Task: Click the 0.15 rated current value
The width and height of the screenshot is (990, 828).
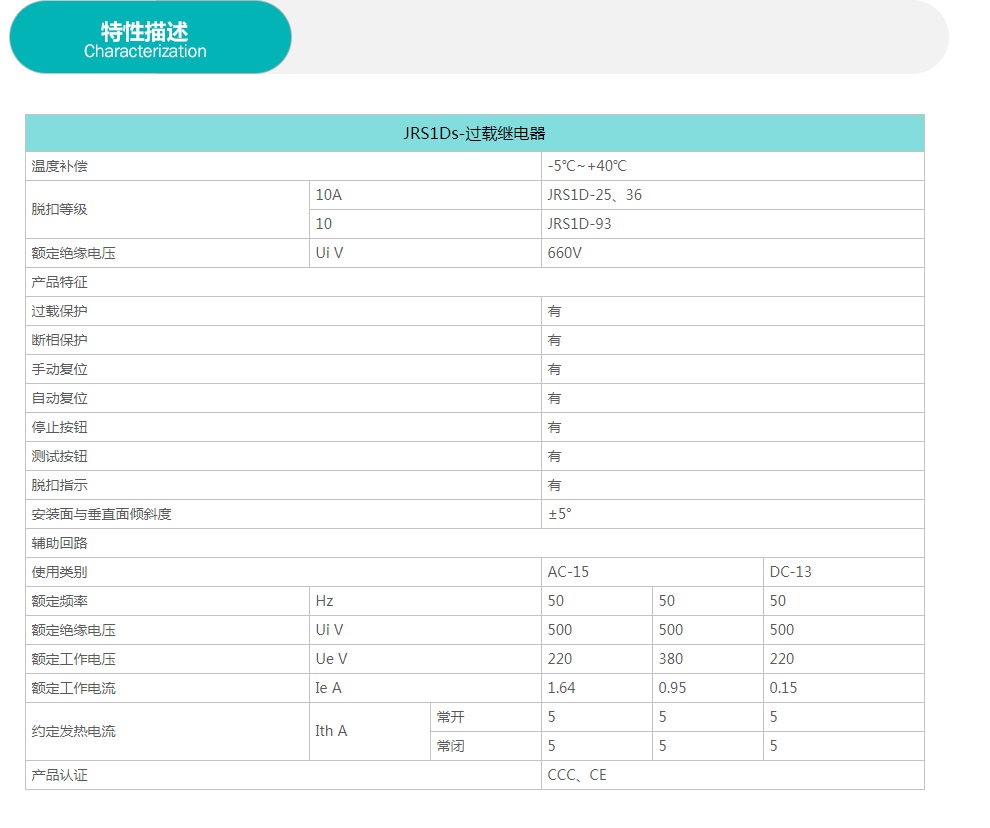Action: pyautogui.click(x=783, y=688)
